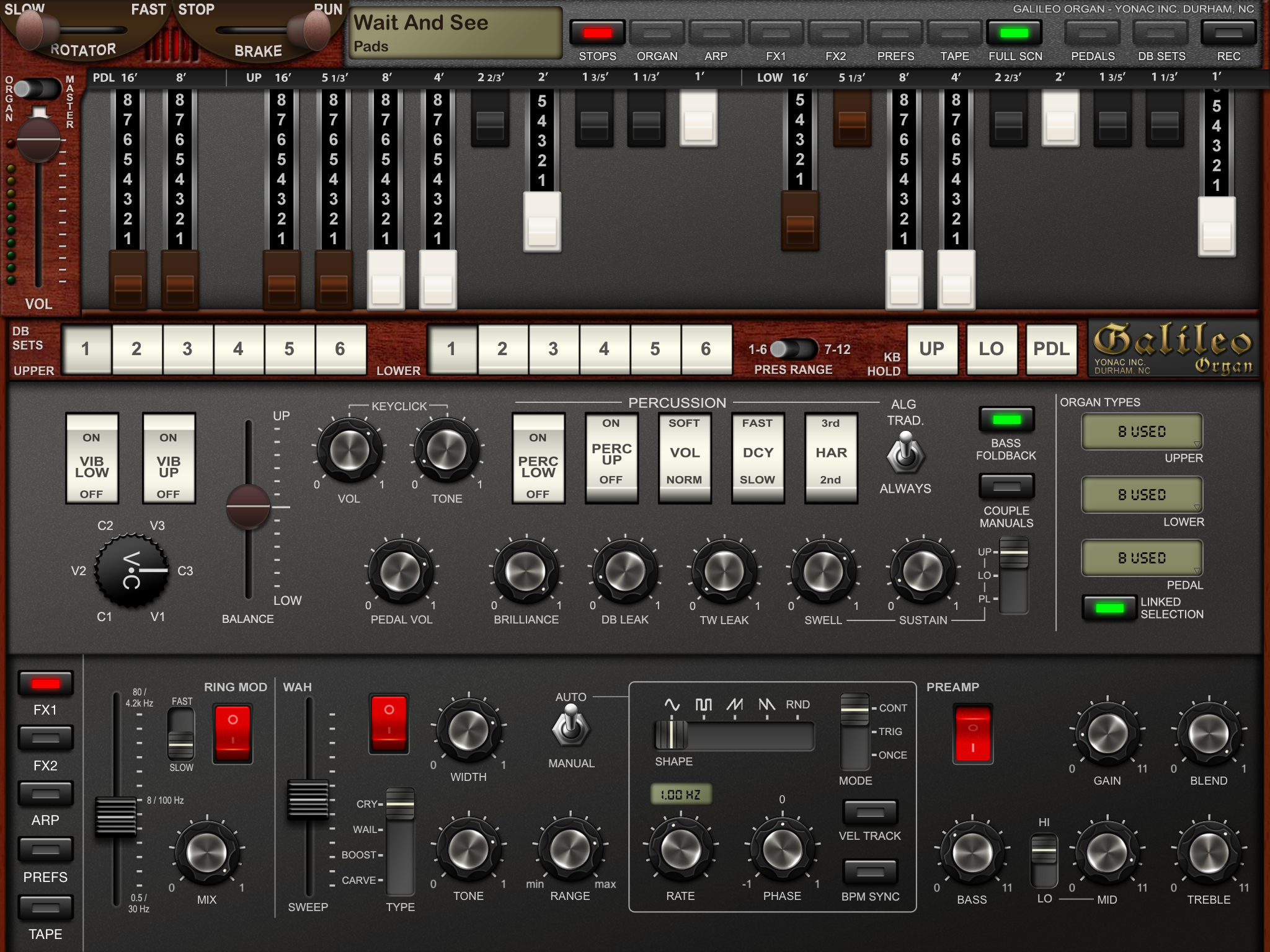Open the PREFS tab in top bar
The image size is (1270, 952).
(895, 33)
